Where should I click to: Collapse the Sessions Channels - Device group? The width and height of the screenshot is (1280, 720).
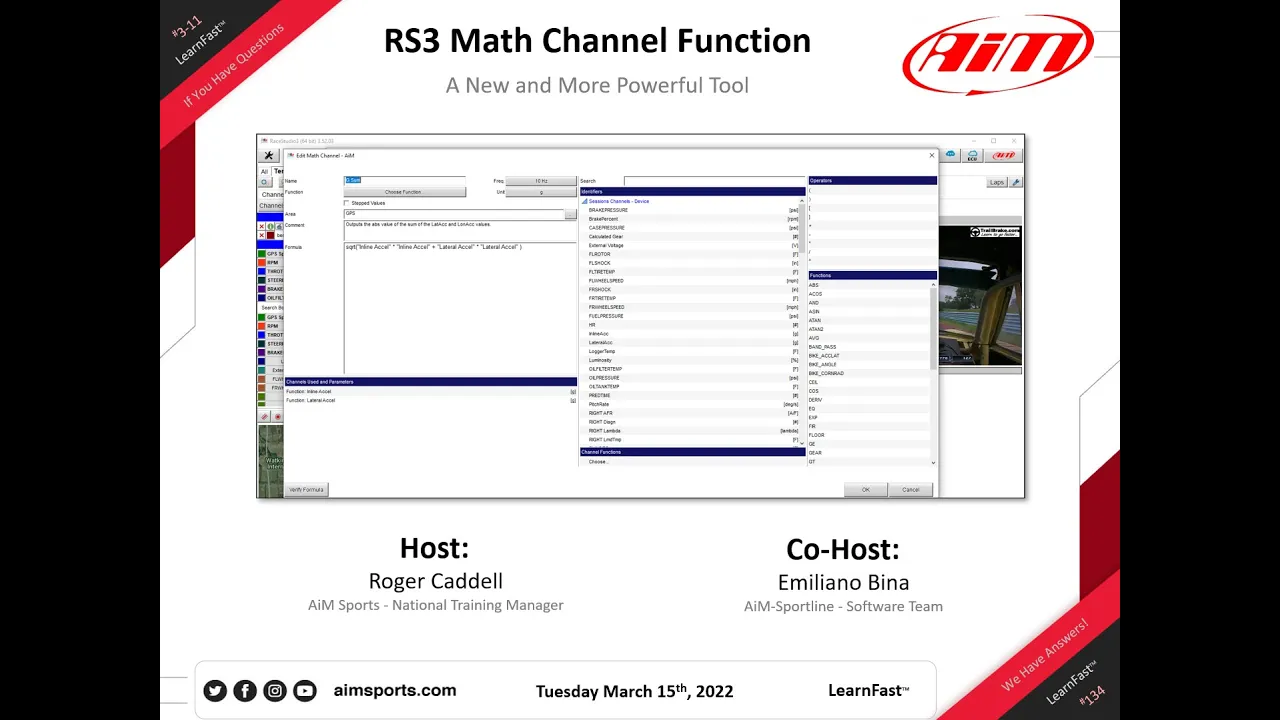[x=585, y=201]
